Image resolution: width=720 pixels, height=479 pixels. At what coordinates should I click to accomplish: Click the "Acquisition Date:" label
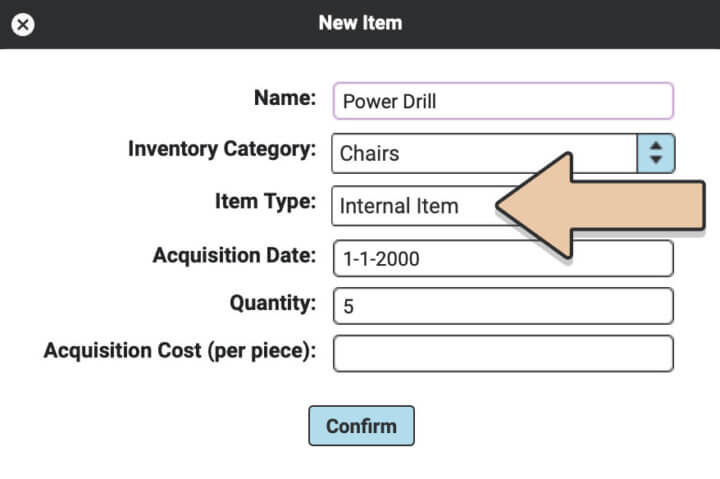click(235, 255)
